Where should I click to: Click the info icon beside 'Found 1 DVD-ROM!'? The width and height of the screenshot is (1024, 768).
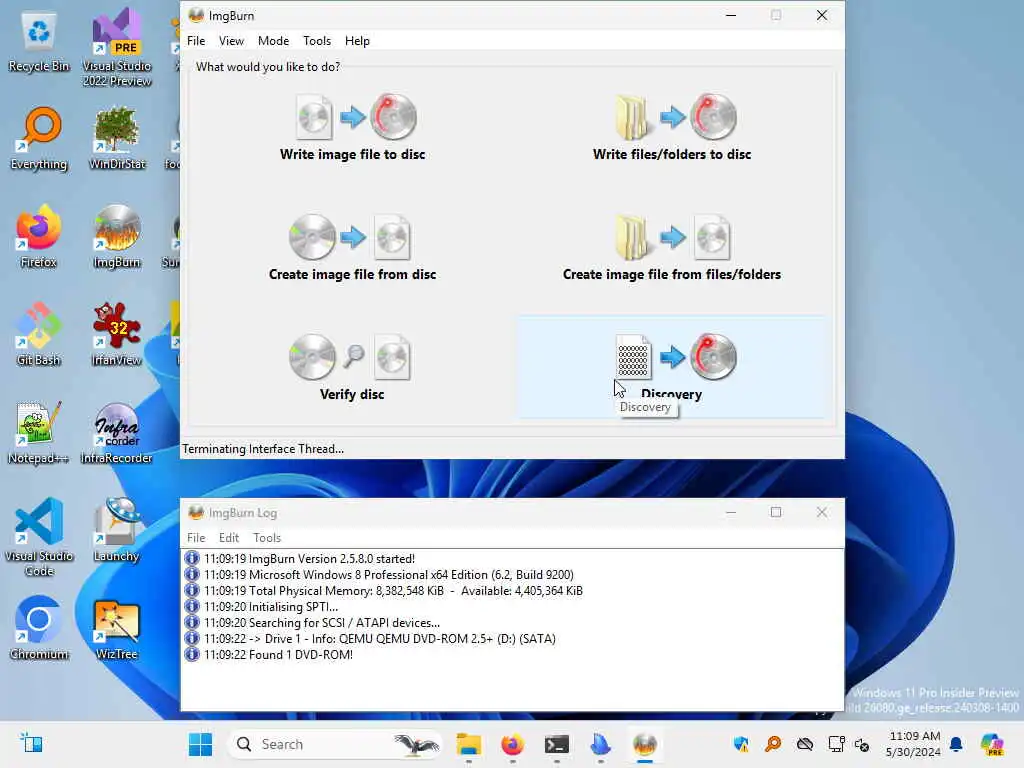click(x=191, y=654)
